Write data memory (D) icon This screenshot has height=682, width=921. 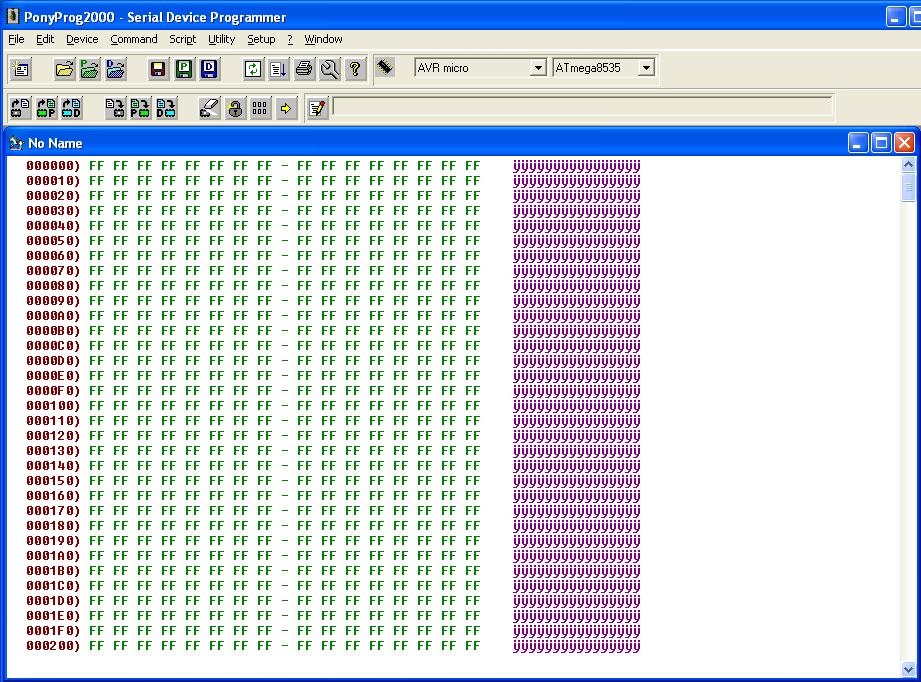pyautogui.click(x=166, y=108)
